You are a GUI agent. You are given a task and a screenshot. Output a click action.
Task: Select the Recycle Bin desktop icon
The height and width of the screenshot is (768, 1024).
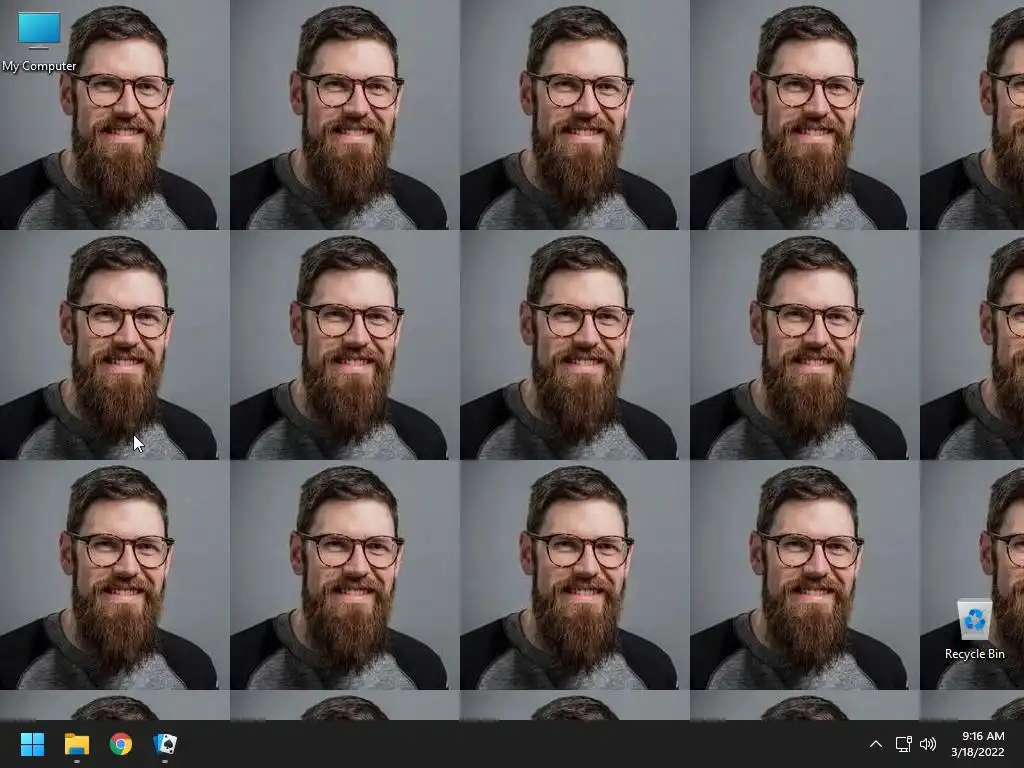tap(974, 630)
